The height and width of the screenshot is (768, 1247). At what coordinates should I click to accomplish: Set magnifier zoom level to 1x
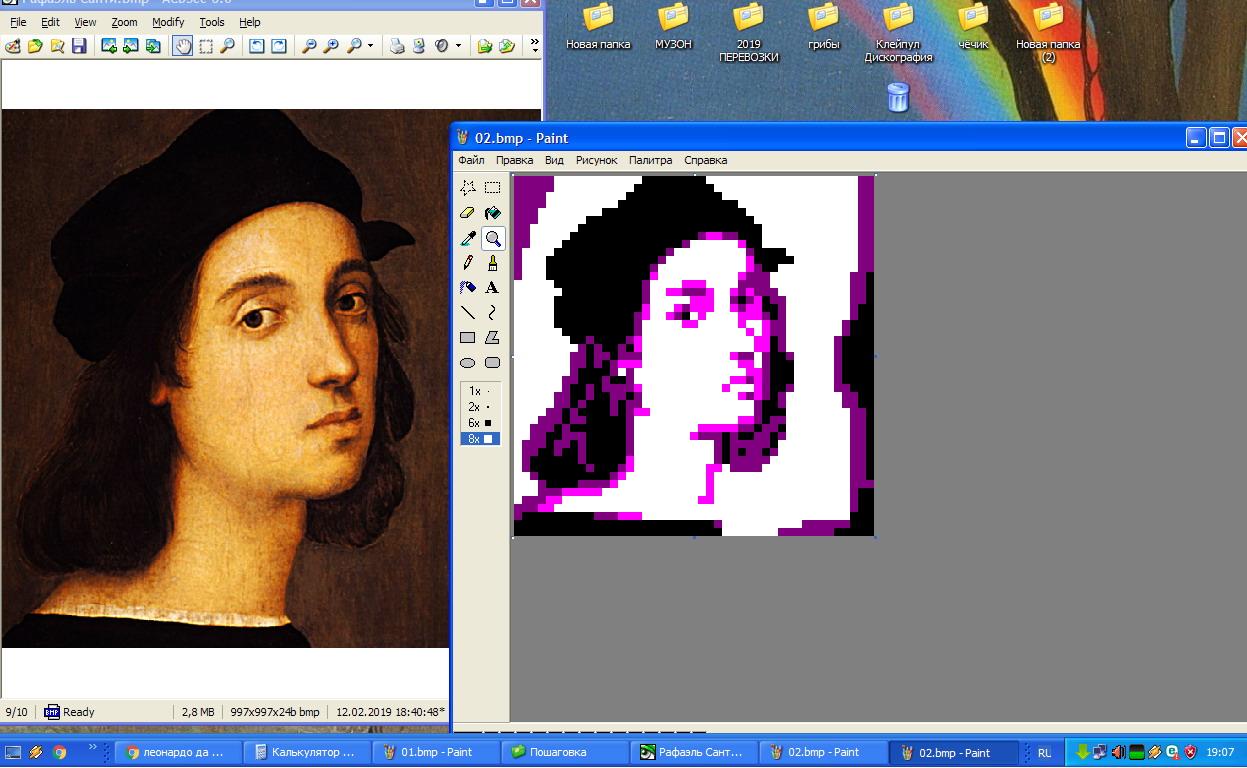tap(480, 391)
